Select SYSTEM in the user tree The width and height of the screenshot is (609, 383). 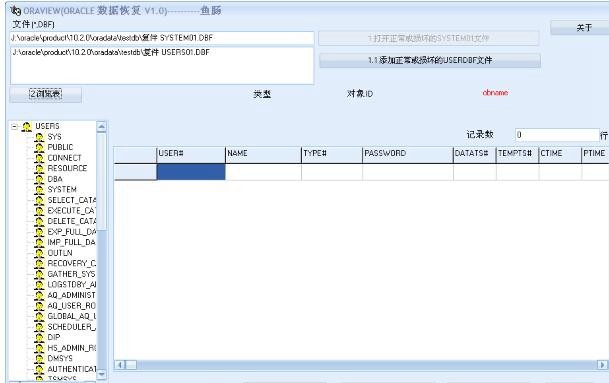(x=62, y=190)
